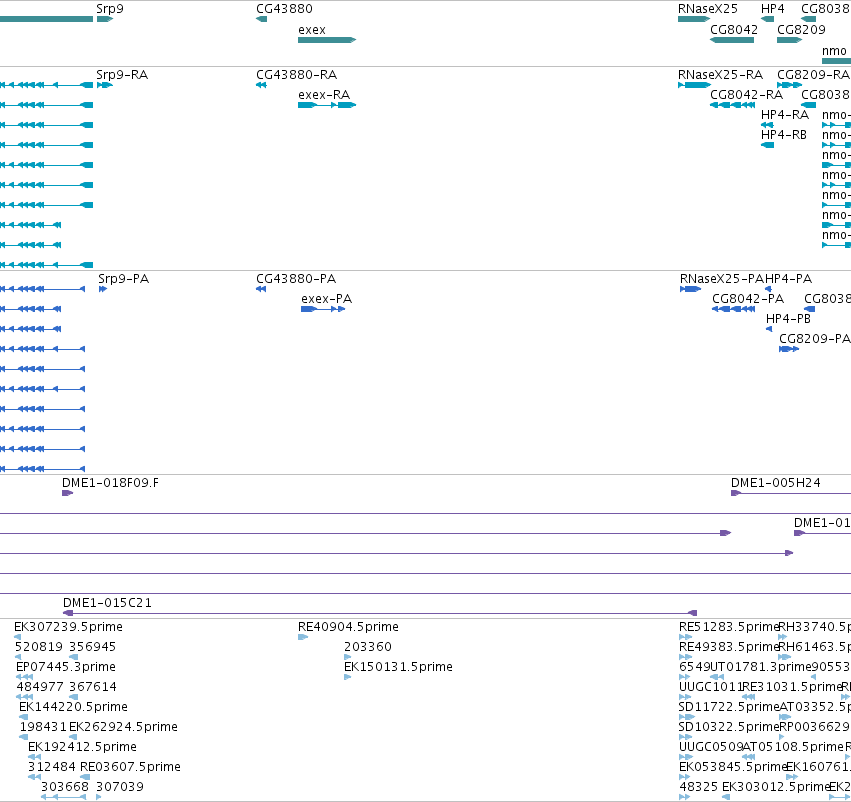Click the RE51283.5prime EST label
This screenshot has width=851, height=802.
coord(729,626)
